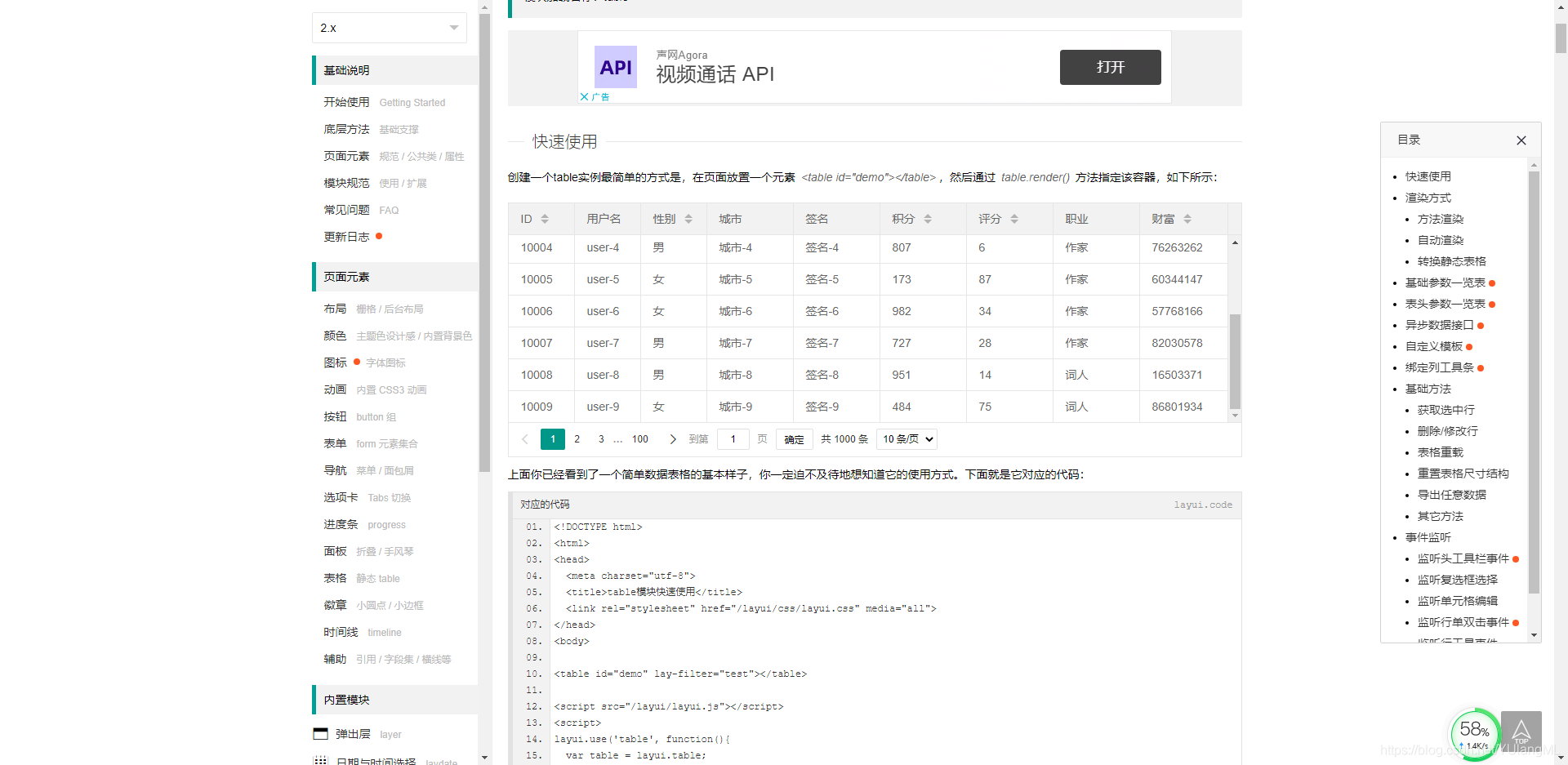The image size is (1568, 765).
Task: Open the 表格 静态 table sidebar entry
Action: point(335,578)
